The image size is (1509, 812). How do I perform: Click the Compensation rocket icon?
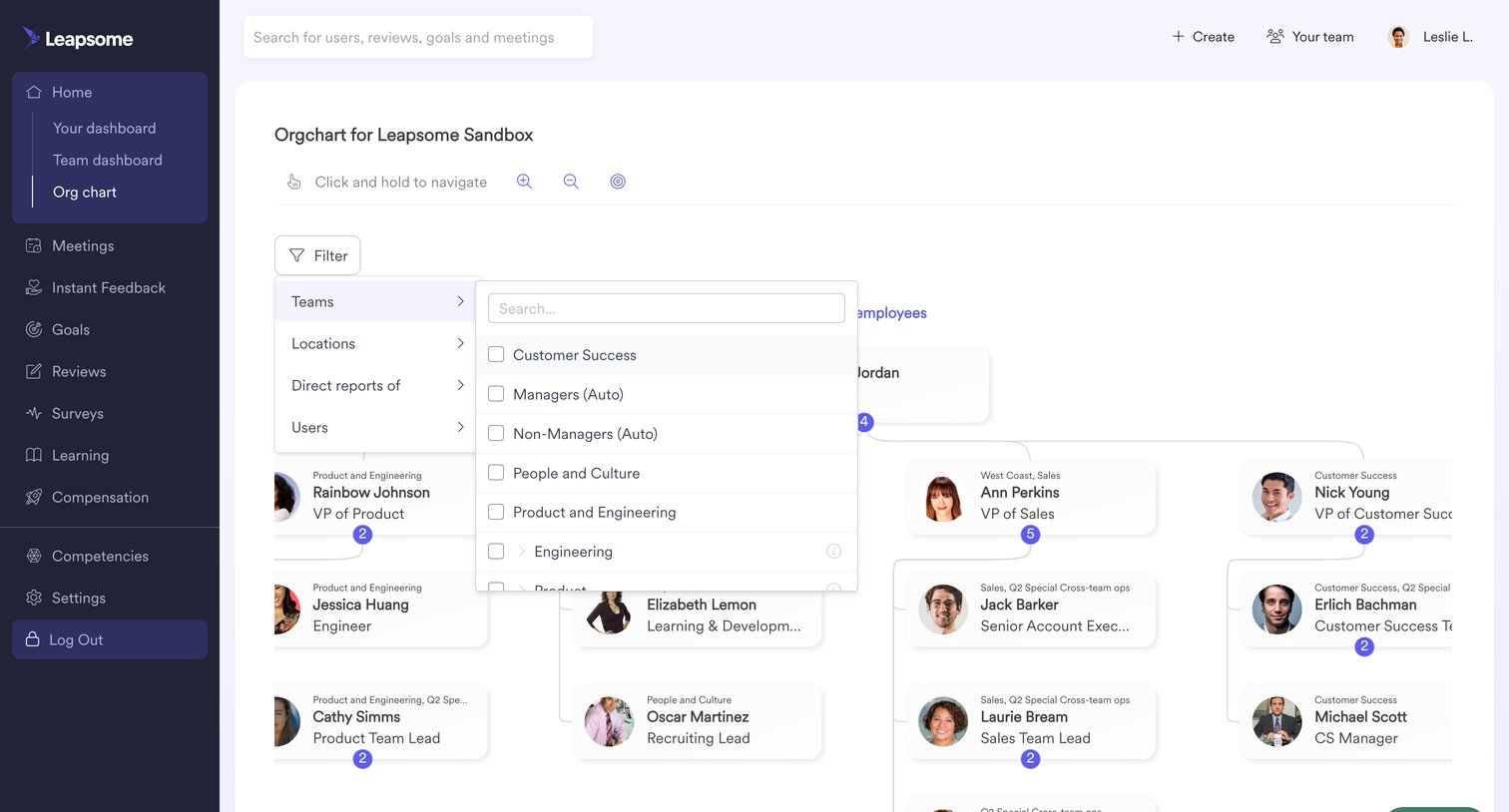[34, 497]
